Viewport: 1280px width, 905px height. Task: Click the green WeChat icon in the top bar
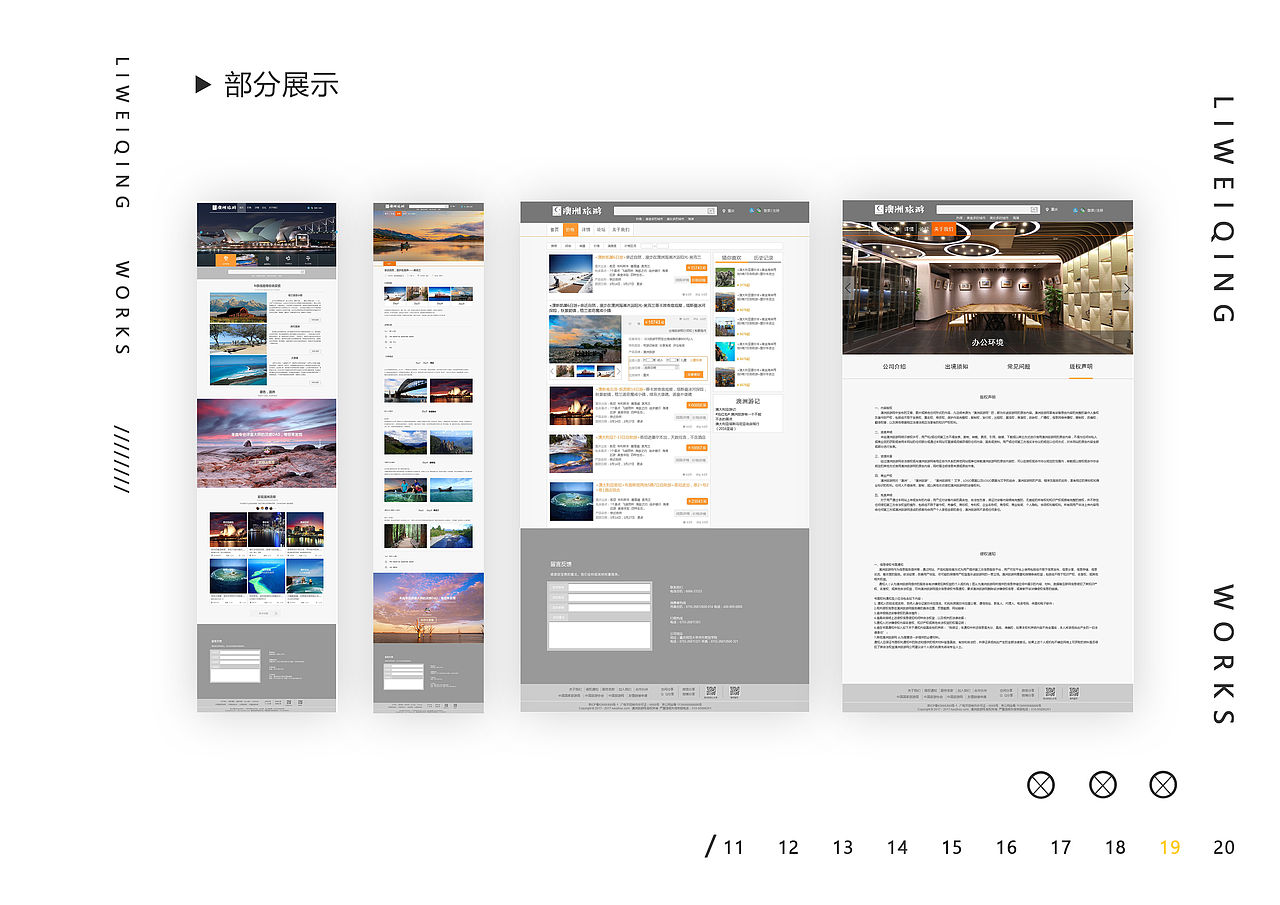point(758,210)
